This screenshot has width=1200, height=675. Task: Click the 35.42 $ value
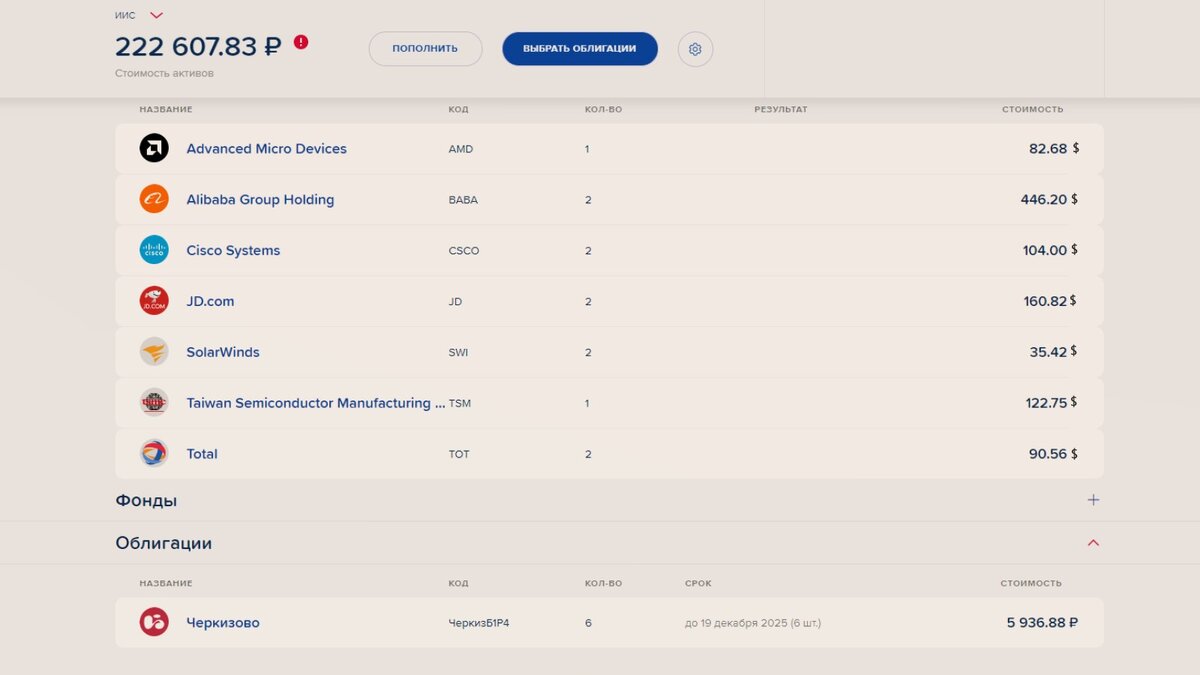pos(1053,352)
